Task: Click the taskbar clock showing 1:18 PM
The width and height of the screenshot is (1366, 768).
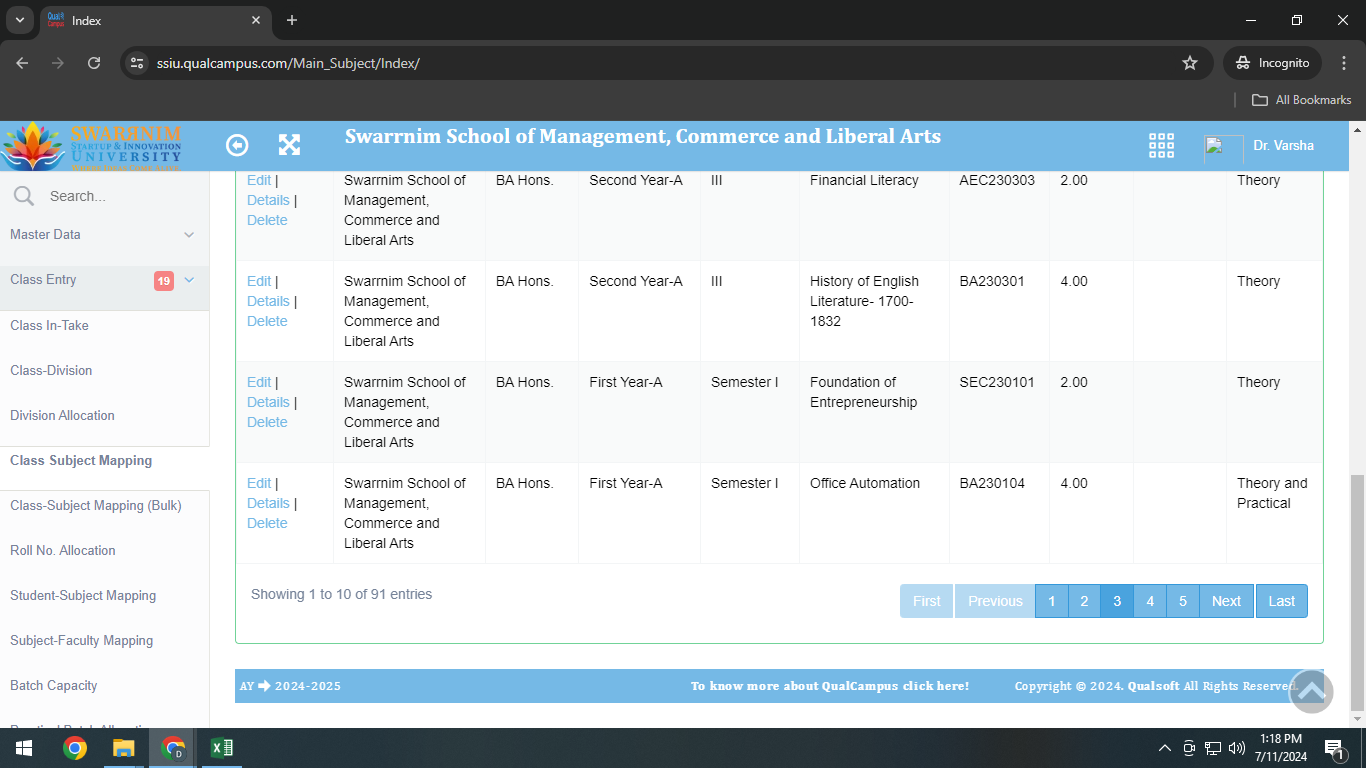Action: tap(1281, 748)
